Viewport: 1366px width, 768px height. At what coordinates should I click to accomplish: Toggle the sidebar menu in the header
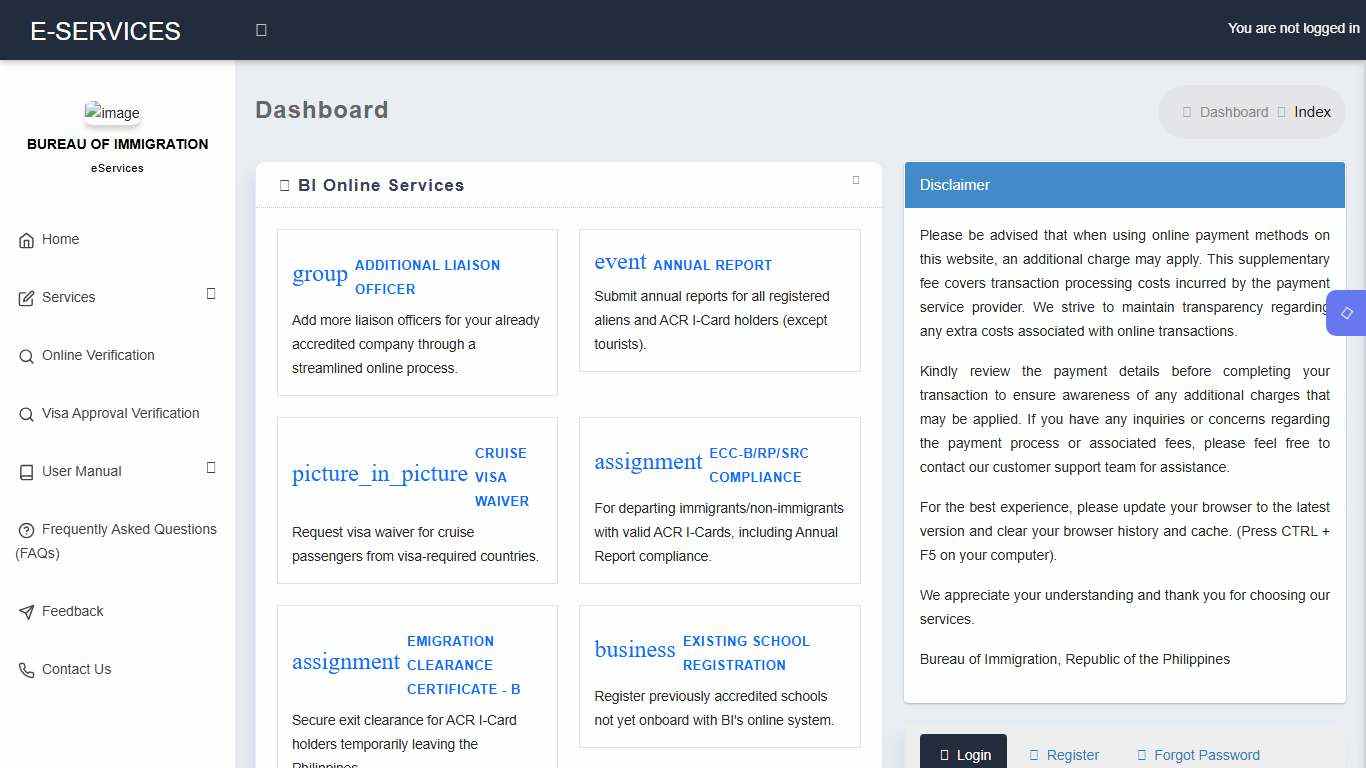261,30
